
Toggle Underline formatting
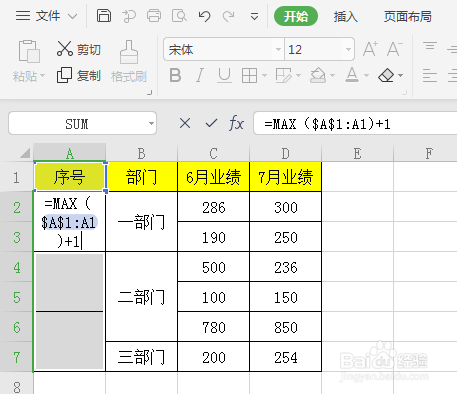[224, 75]
